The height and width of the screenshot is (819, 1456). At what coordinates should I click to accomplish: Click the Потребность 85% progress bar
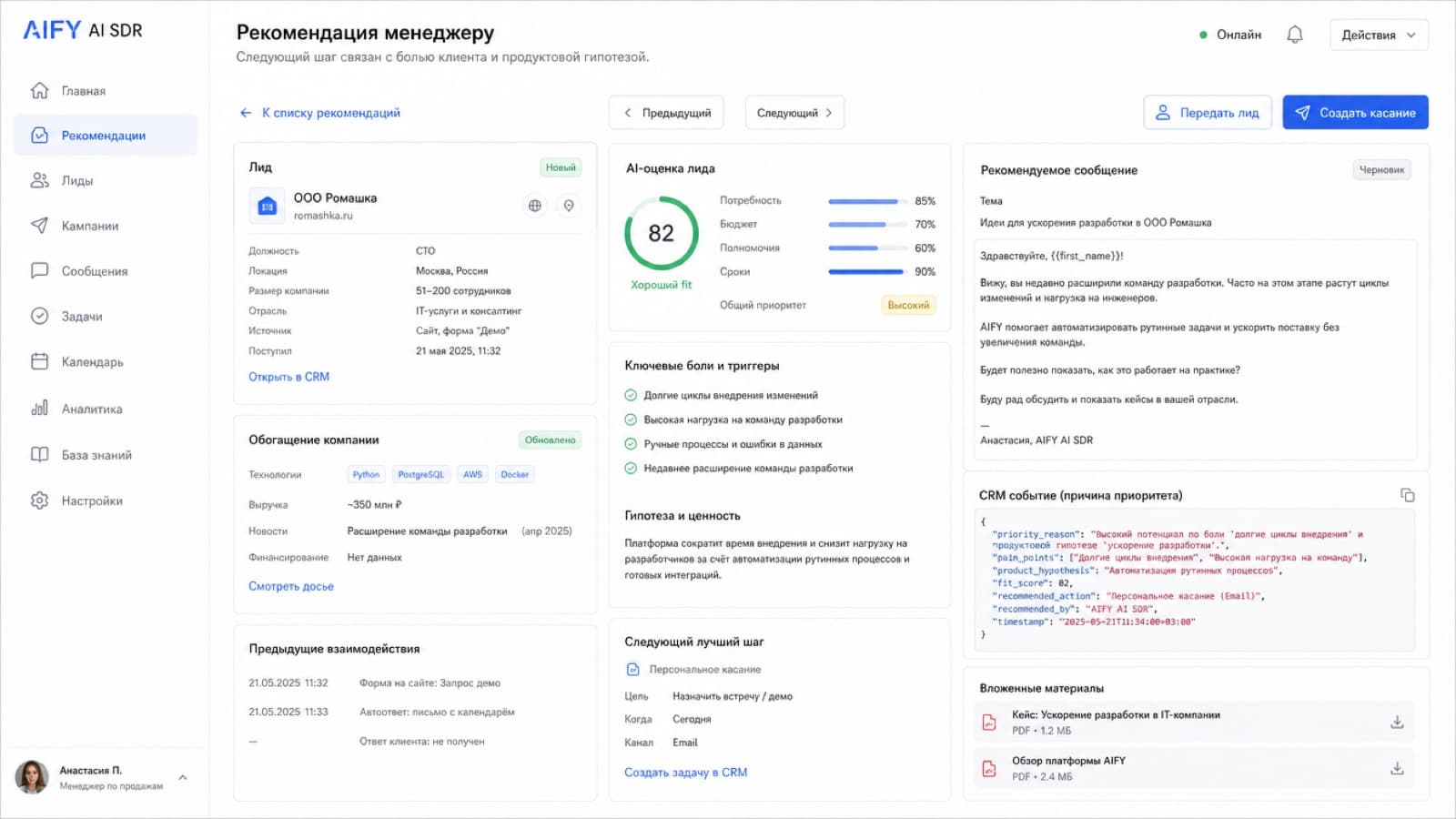(x=866, y=201)
